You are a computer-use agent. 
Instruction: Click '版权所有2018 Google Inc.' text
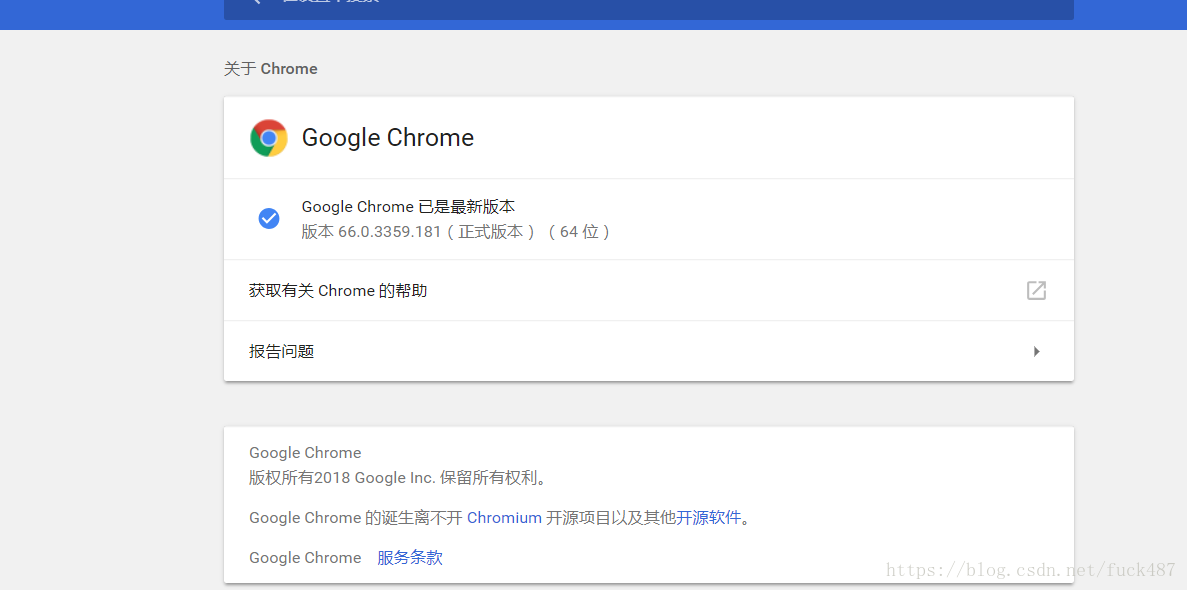(x=342, y=479)
